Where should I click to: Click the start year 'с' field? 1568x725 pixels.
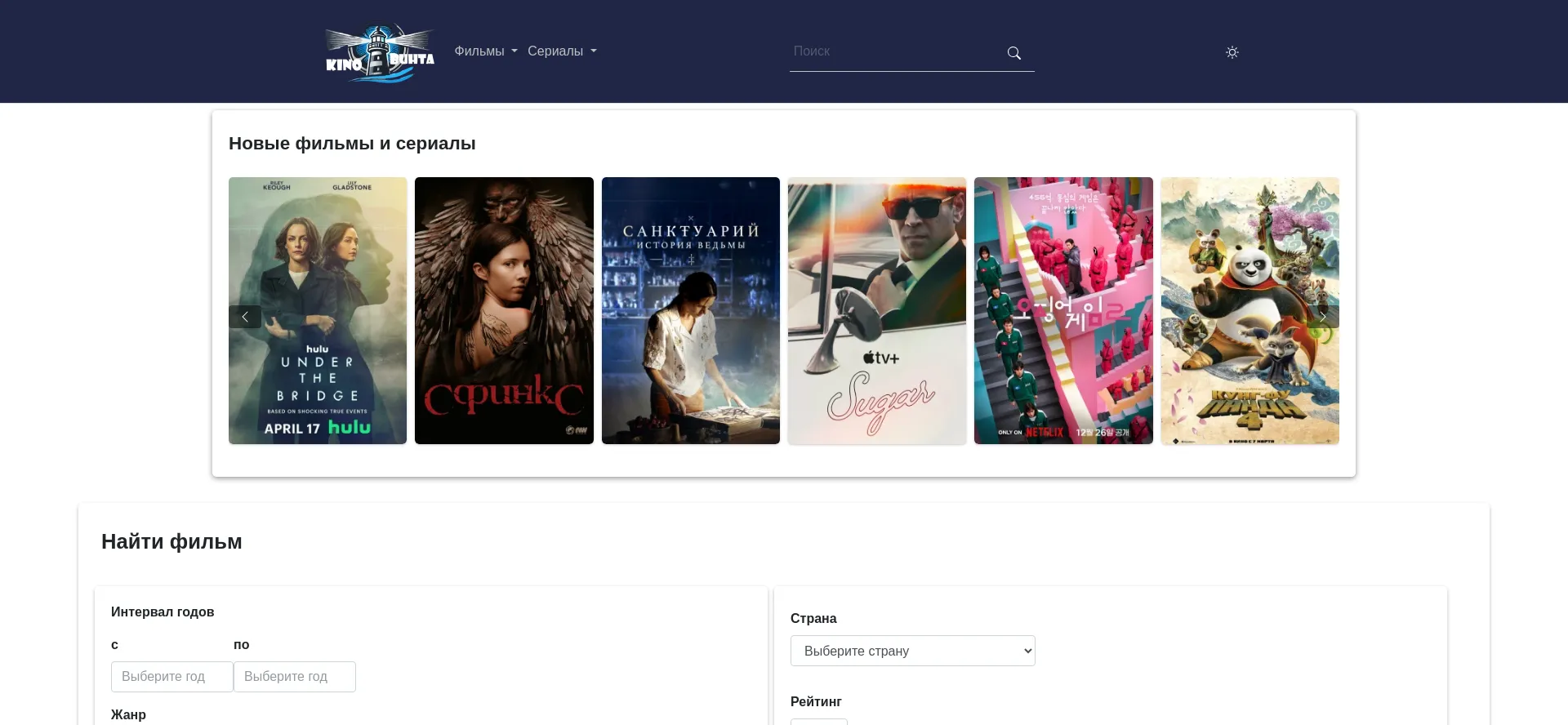tap(172, 677)
